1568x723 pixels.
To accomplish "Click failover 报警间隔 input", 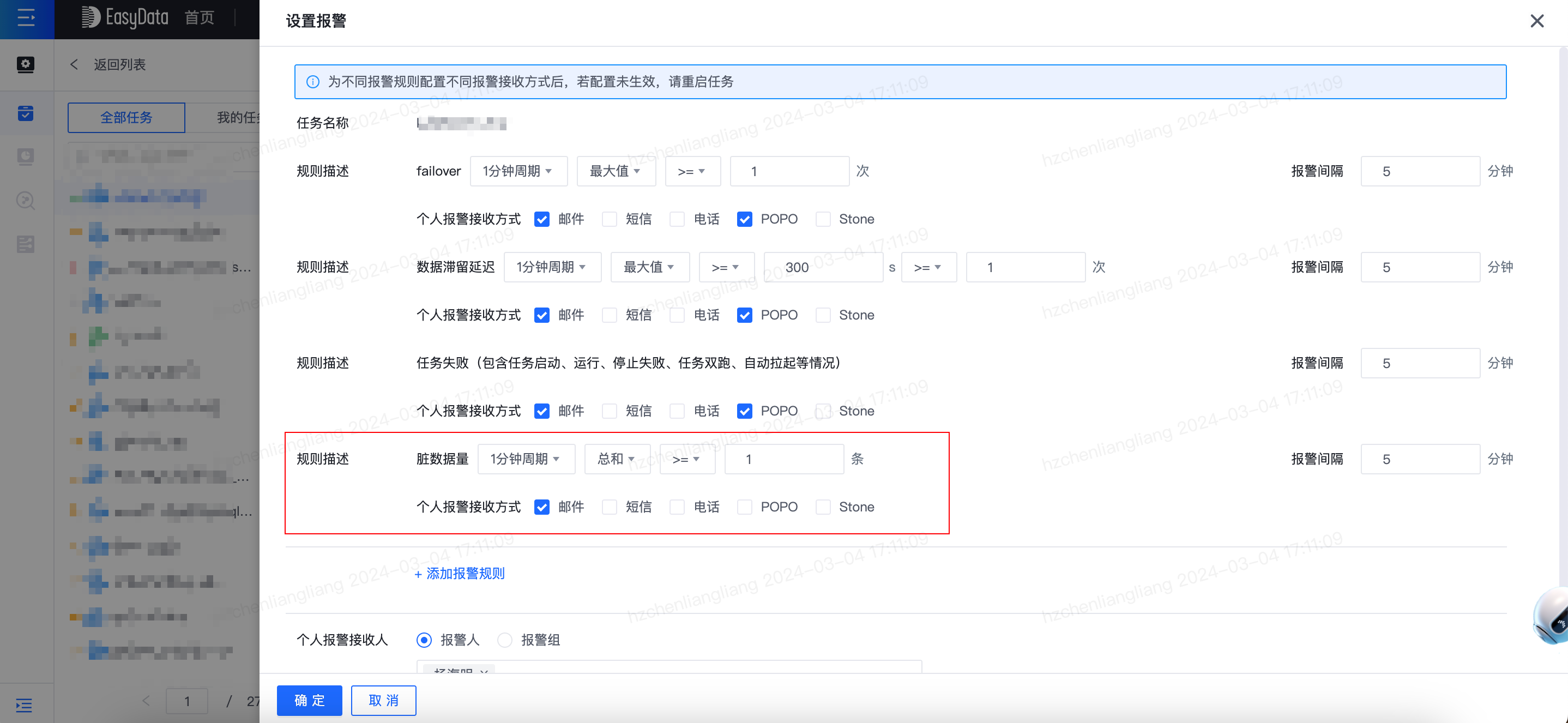I will (1420, 172).
